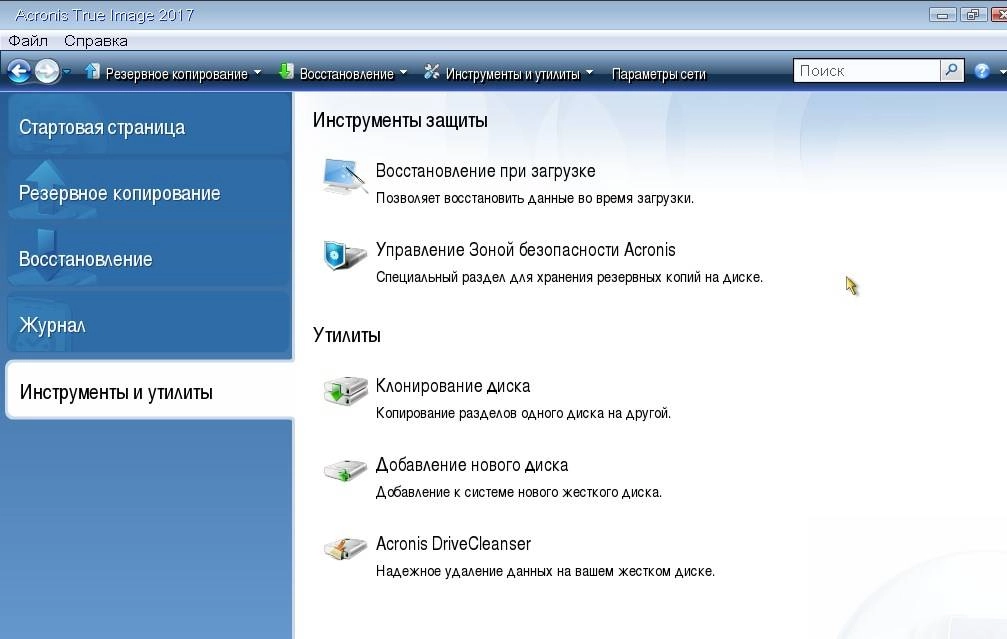Click the Утилиты section heading
1007x639 pixels.
[x=347, y=335]
